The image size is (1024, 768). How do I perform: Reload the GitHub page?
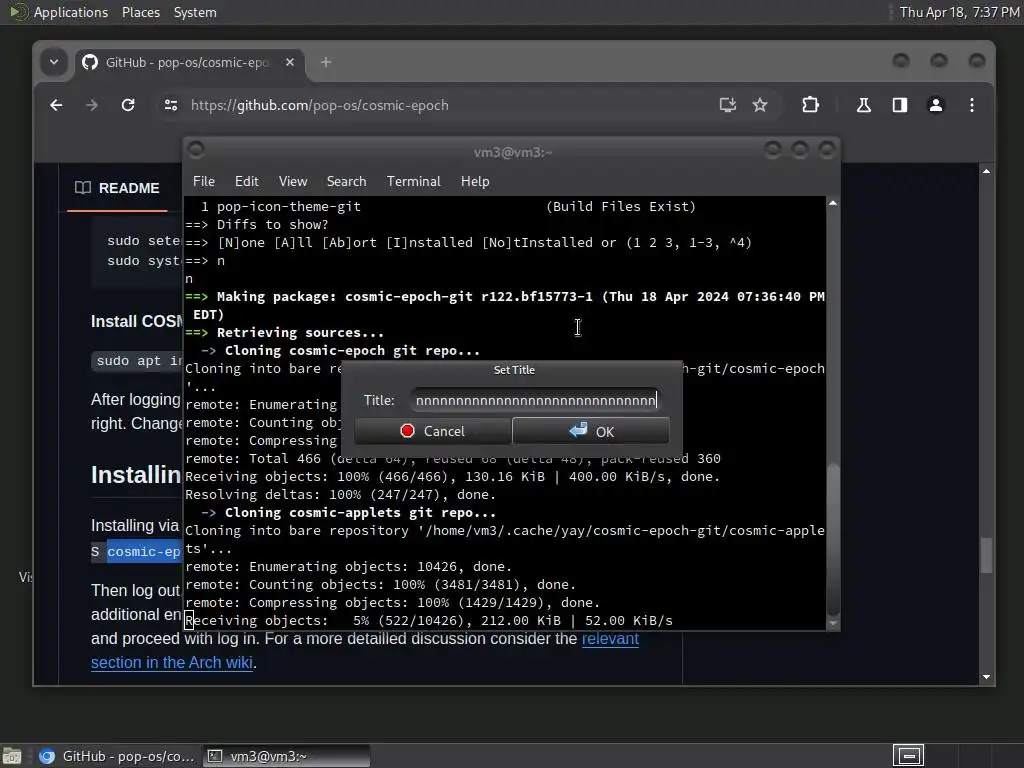[128, 105]
